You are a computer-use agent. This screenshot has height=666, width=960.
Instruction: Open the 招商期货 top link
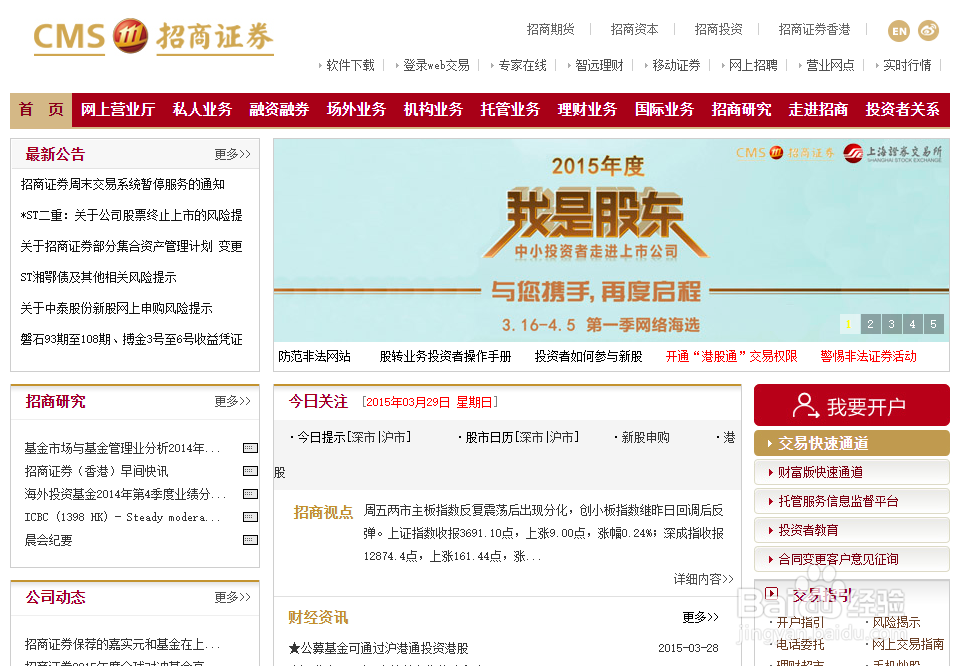[x=550, y=29]
